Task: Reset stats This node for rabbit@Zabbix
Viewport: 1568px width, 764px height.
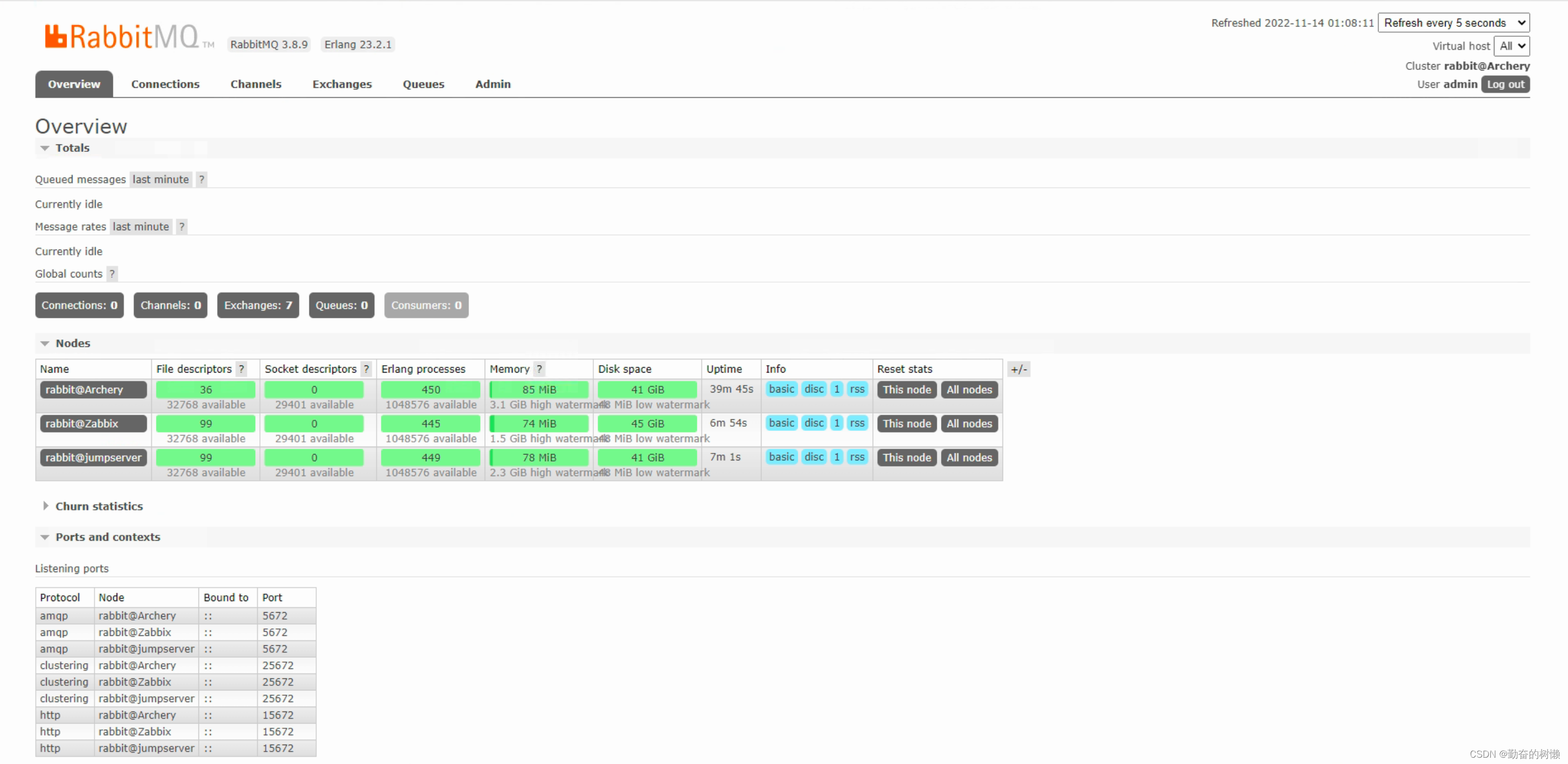Action: (x=906, y=424)
